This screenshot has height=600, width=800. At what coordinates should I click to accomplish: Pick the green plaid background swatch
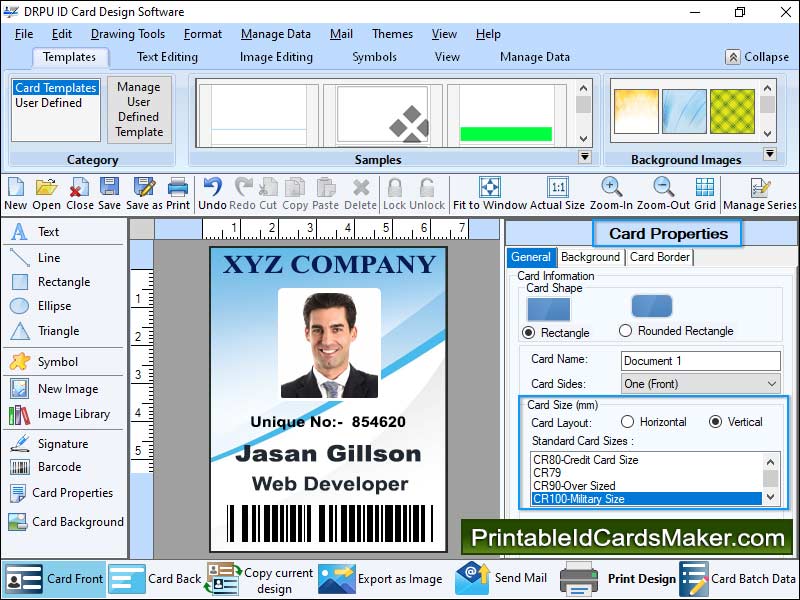[x=732, y=110]
